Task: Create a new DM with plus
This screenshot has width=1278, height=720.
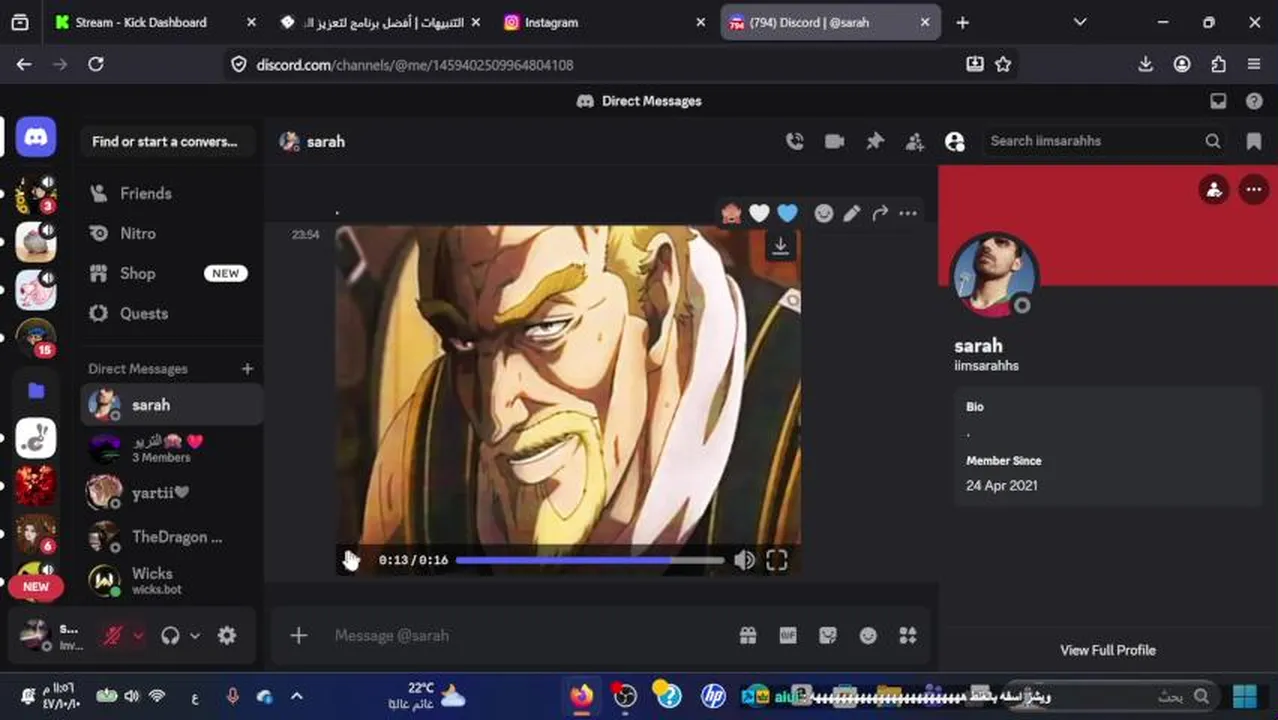Action: [247, 369]
